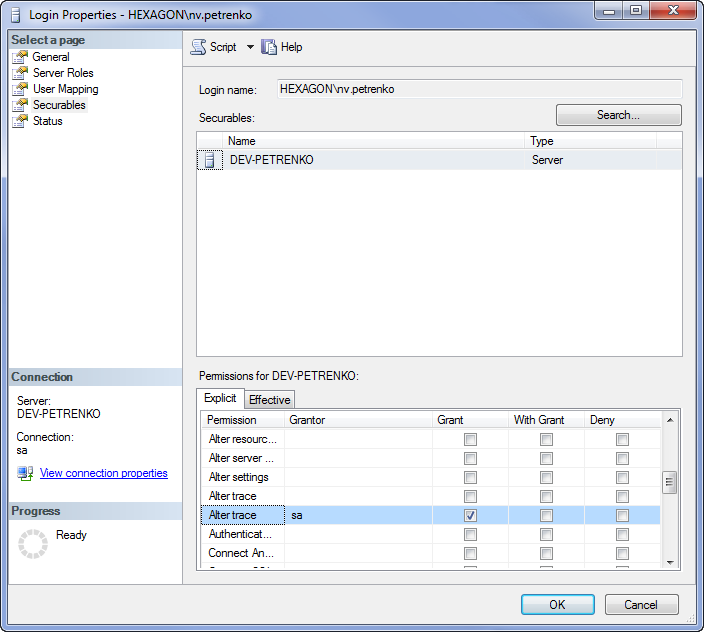Screen dimensions: 704x632
Task: Click the User Mapping page icon
Action: [x=19, y=89]
